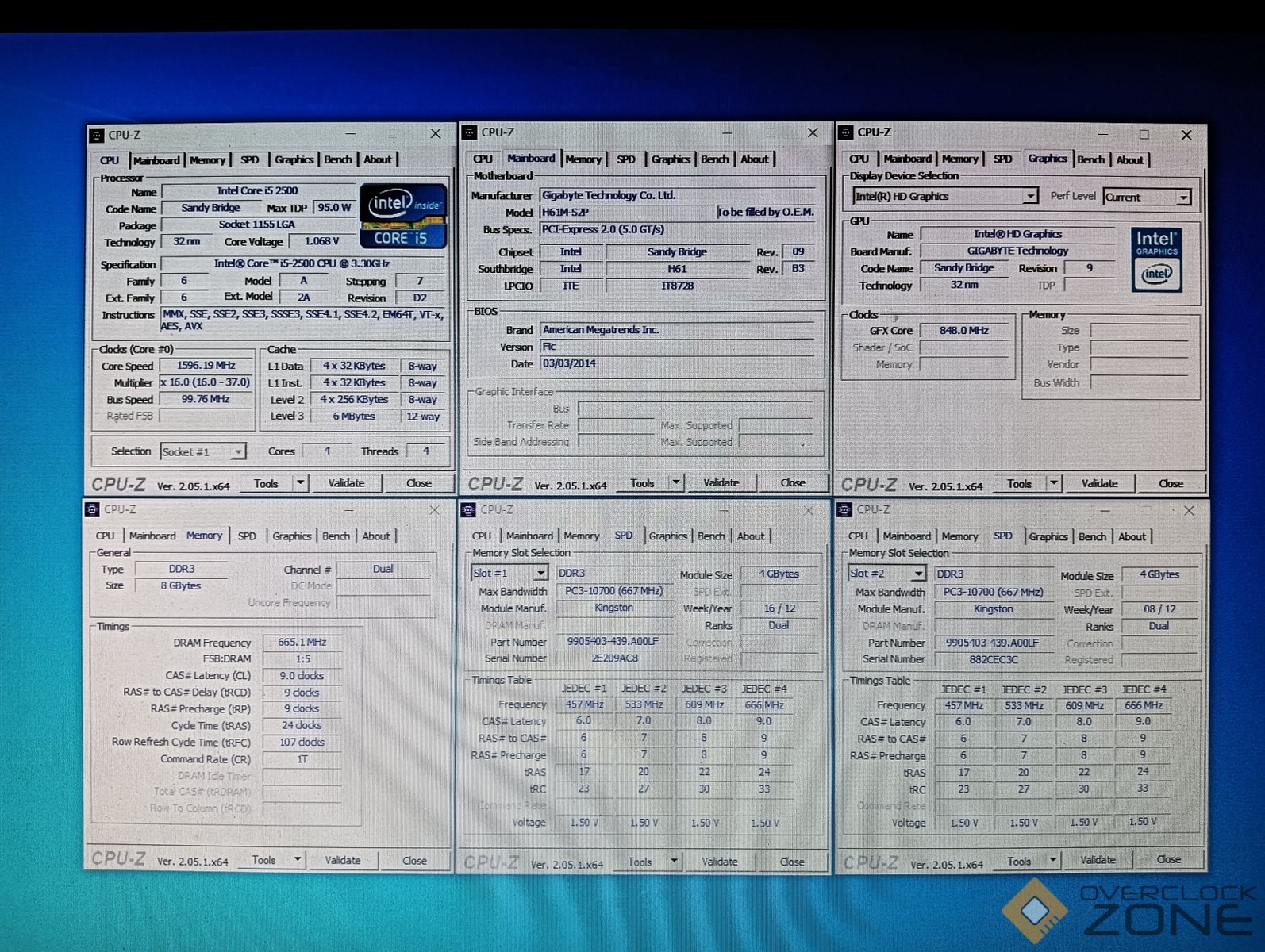Click the BIOS date 03/03/2014 field
The image size is (1265, 952).
point(677,363)
